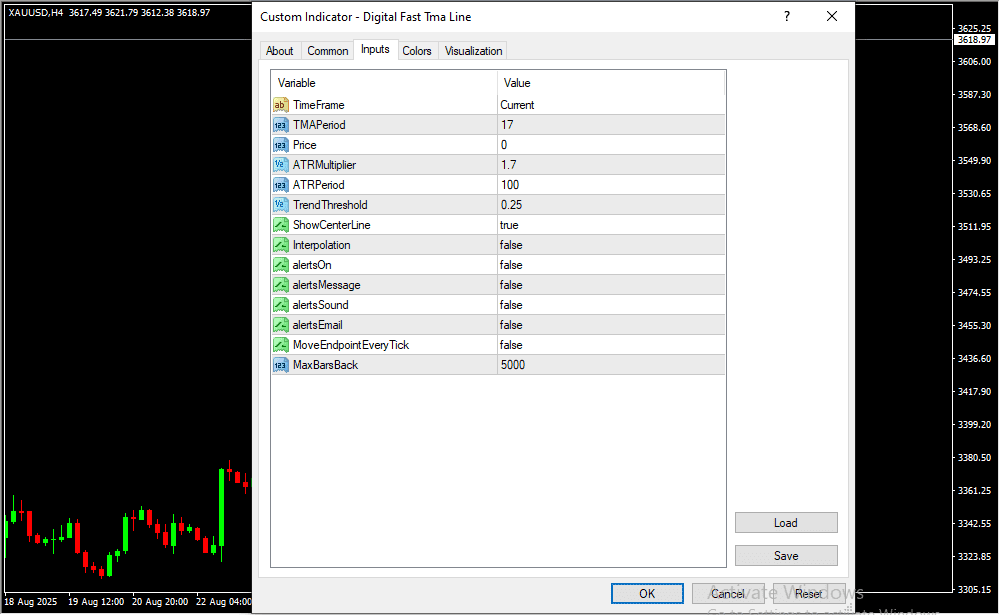This screenshot has height=615, width=1000.
Task: Switch to the Common tab
Action: [x=328, y=51]
